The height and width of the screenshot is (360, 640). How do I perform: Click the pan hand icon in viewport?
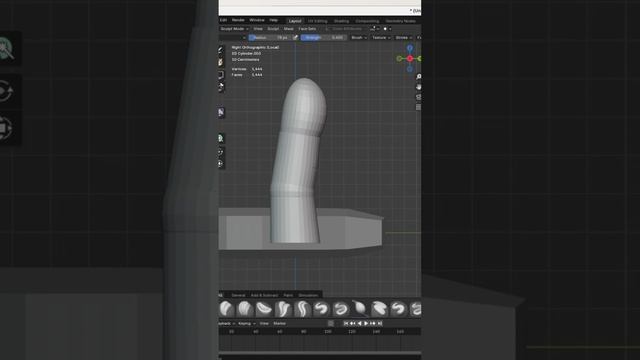[x=418, y=87]
